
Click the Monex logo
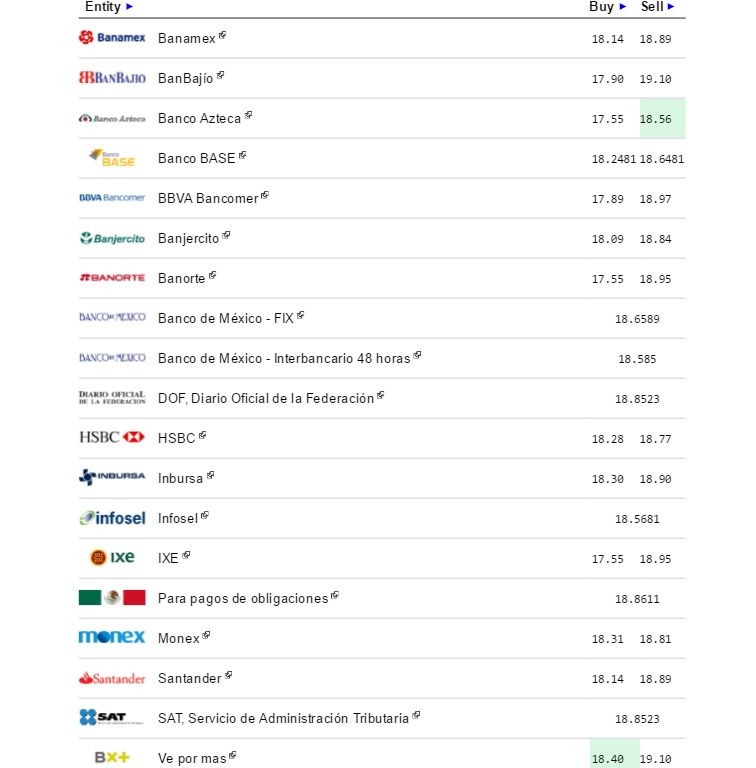pyautogui.click(x=112, y=638)
